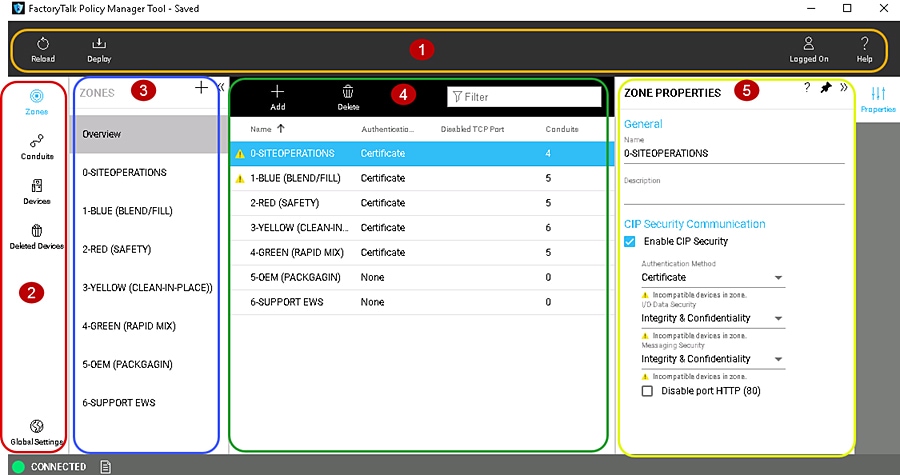Click Add in the zone table toolbar
This screenshot has height=475, width=900.
278,98
